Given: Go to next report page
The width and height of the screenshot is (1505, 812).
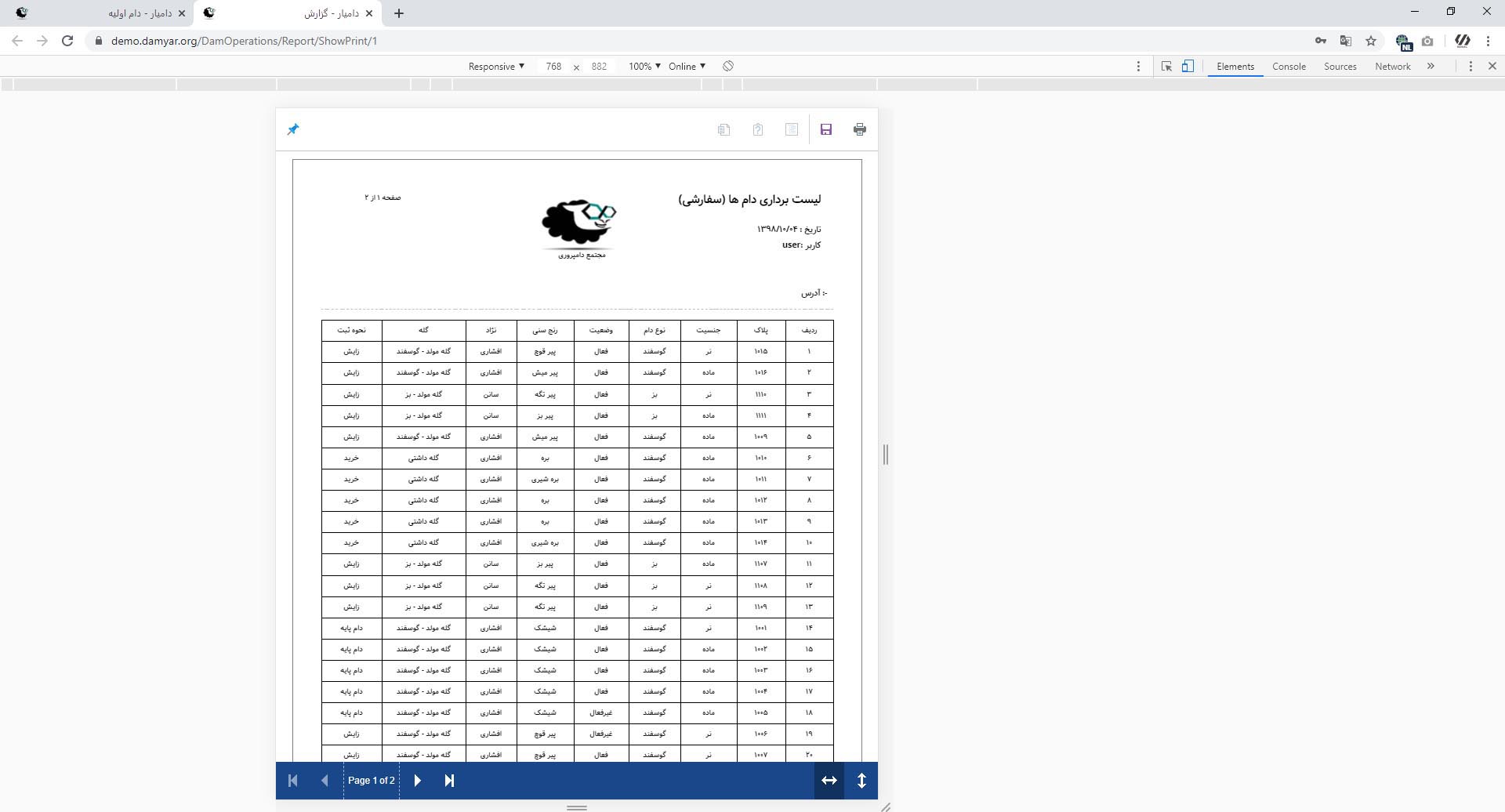Looking at the screenshot, I should point(417,781).
